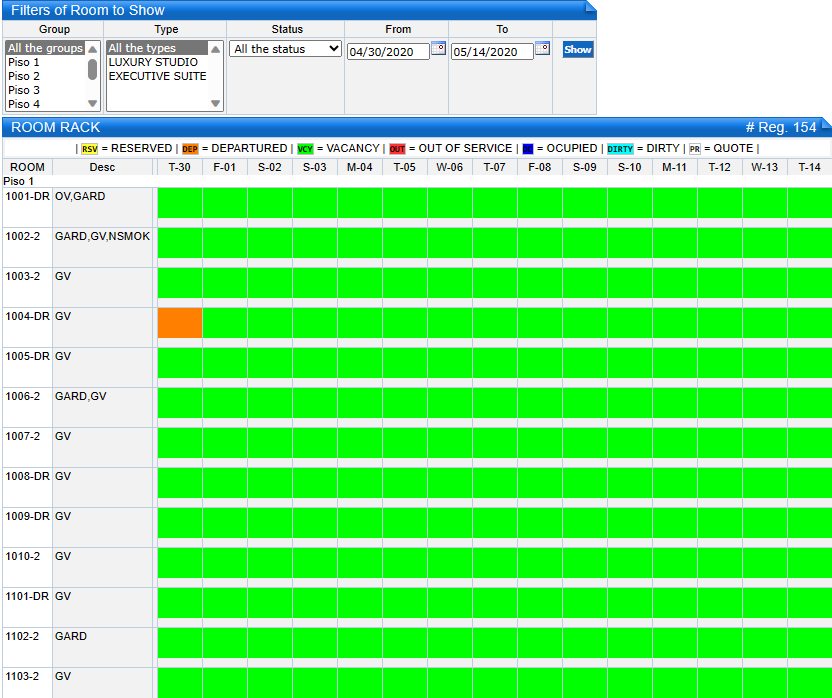Screen dimensions: 832x698
Task: Select Piso 1 in Group list
Action: tap(24, 62)
